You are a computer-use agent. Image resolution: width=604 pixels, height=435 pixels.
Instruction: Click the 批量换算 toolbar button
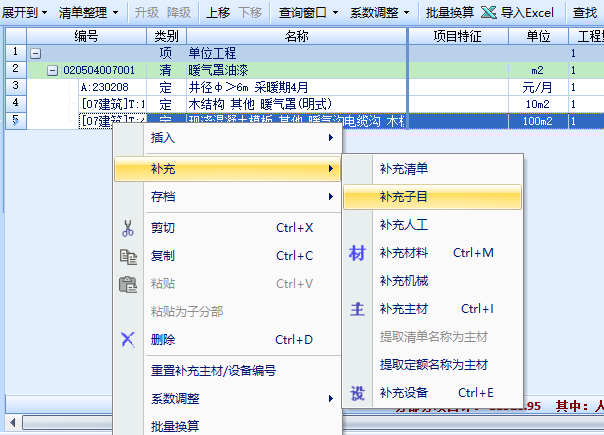[450, 13]
